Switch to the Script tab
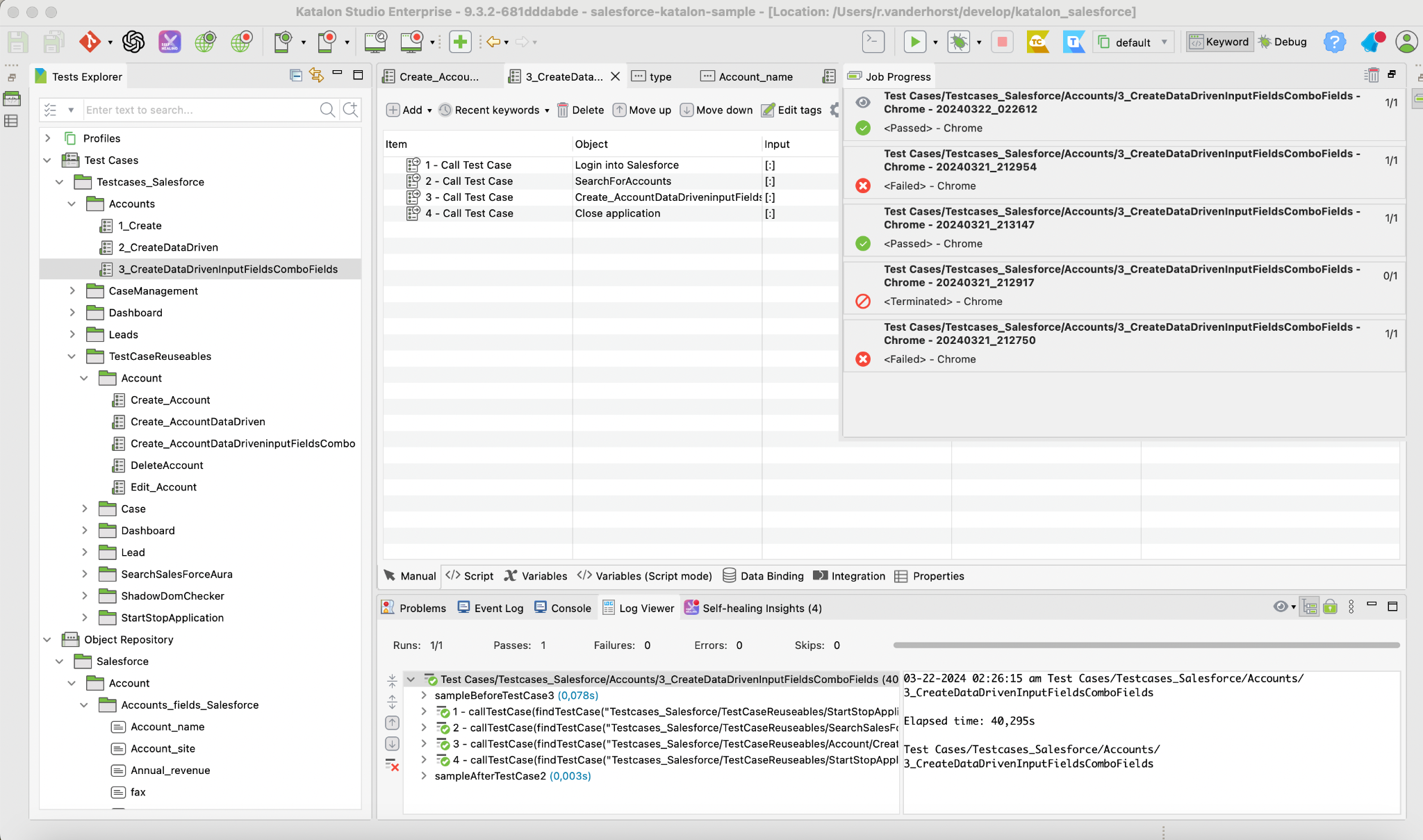Image resolution: width=1423 pixels, height=840 pixels. [x=470, y=575]
